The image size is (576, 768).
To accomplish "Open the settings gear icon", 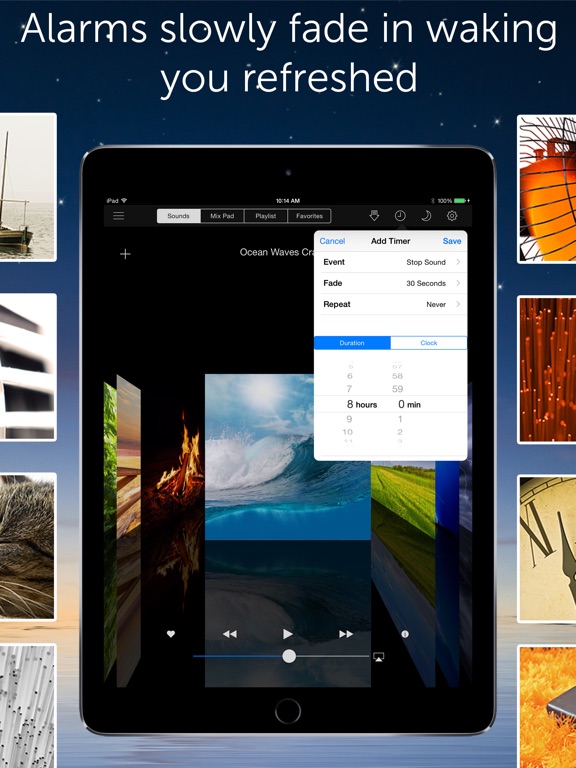I will tap(452, 216).
